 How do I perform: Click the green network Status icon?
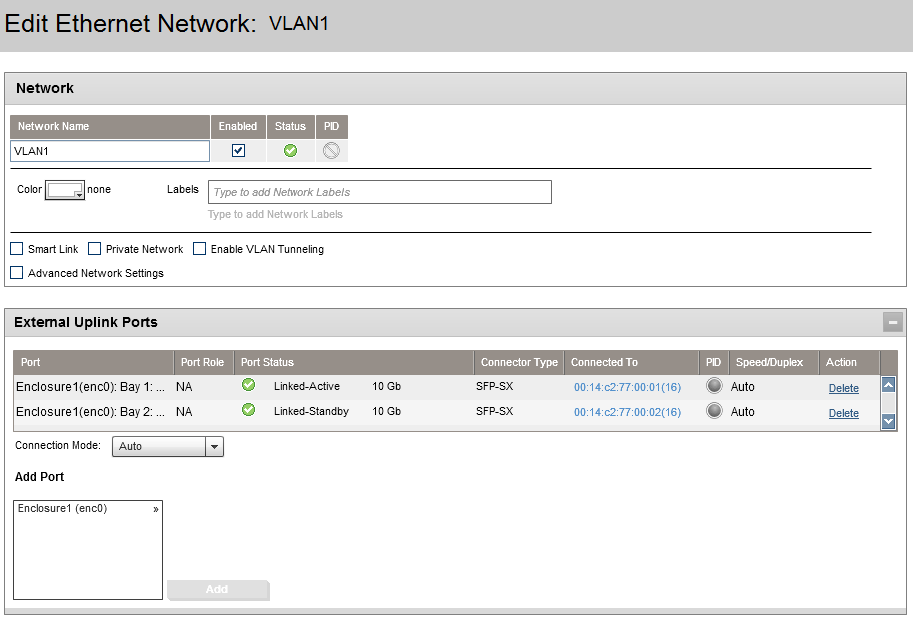coord(290,151)
